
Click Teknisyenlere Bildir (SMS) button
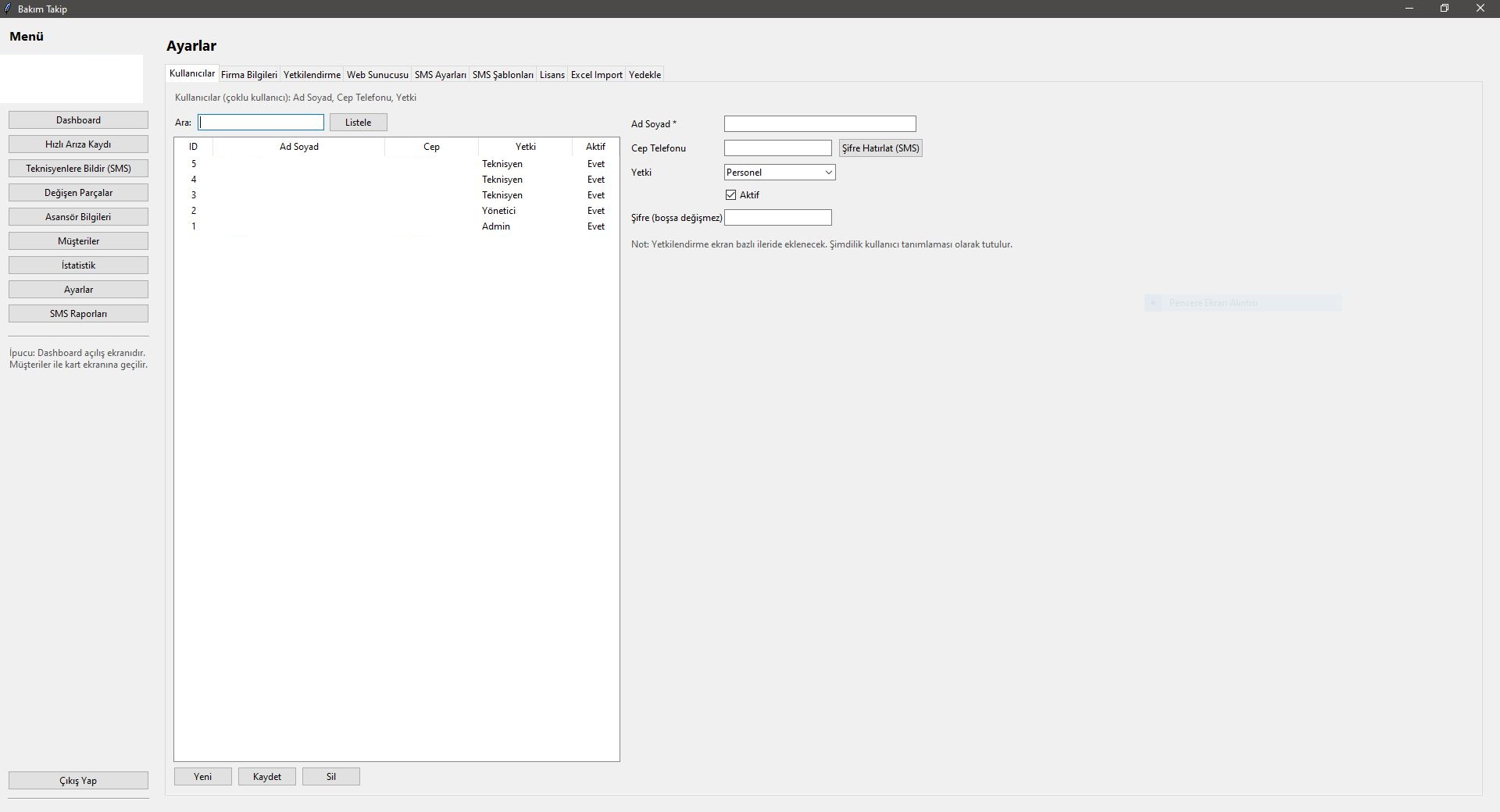click(x=78, y=169)
